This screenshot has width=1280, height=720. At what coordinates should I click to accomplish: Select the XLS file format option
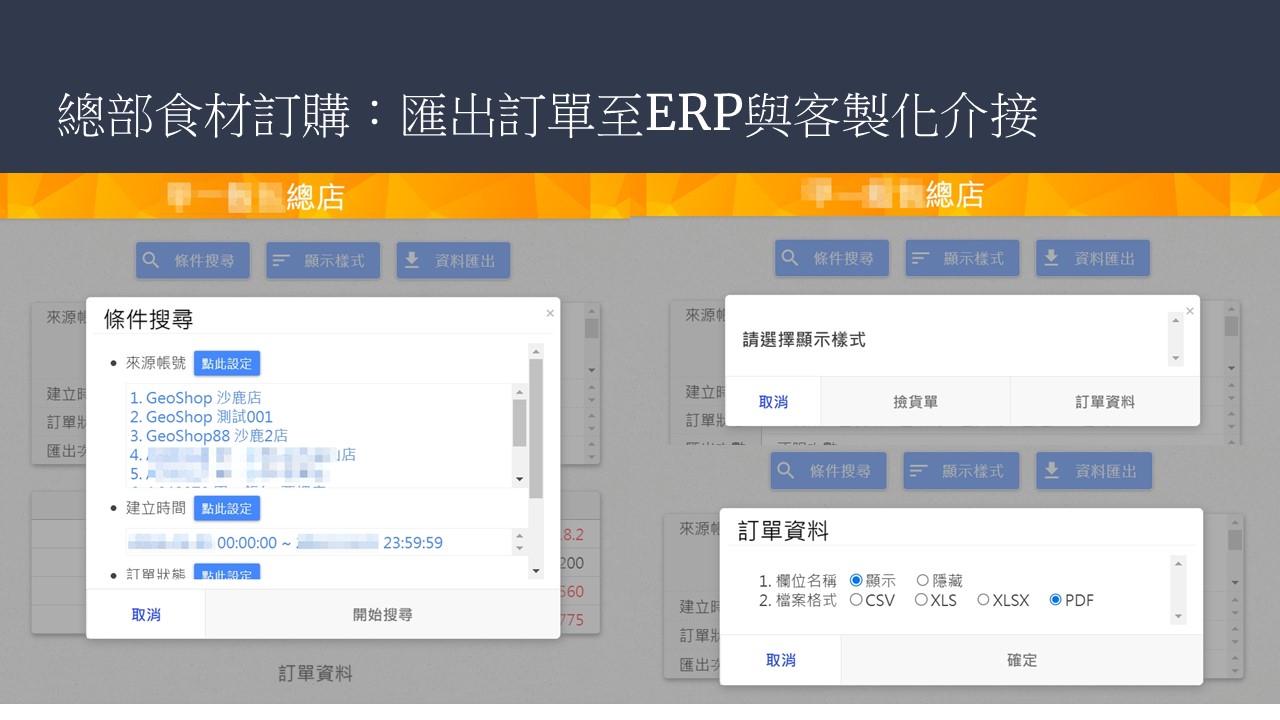[921, 600]
